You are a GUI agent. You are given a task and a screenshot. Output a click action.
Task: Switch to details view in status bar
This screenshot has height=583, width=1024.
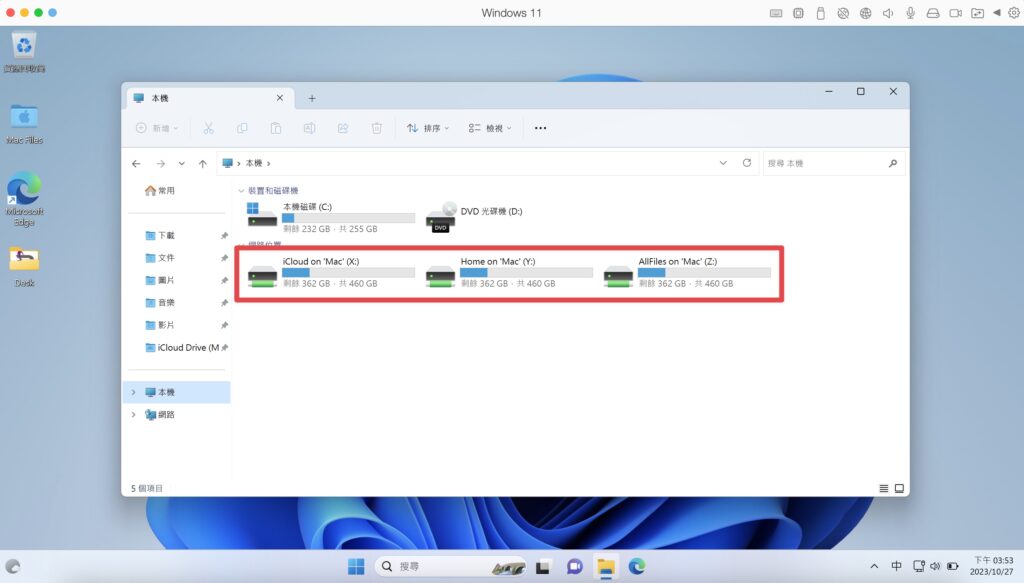(884, 488)
